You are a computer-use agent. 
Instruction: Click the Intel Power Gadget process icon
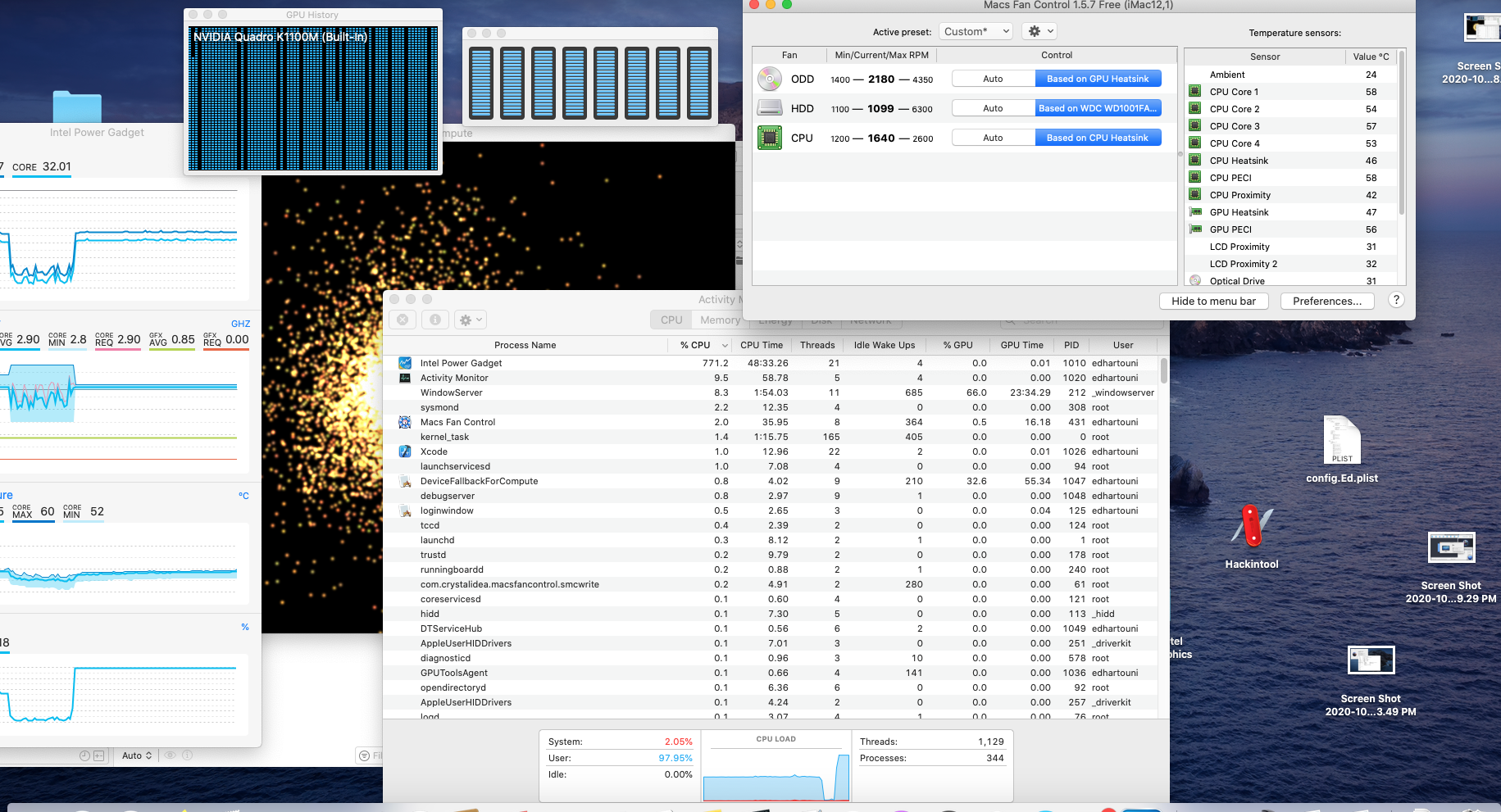(x=405, y=363)
